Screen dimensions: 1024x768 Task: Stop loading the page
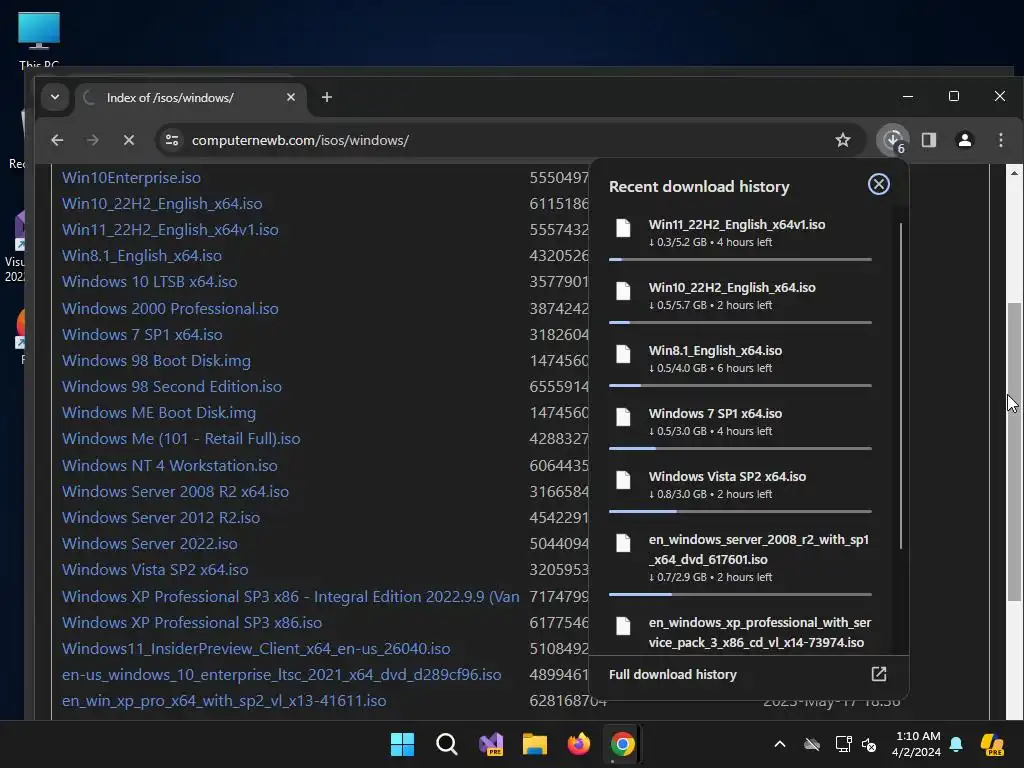coord(129,140)
